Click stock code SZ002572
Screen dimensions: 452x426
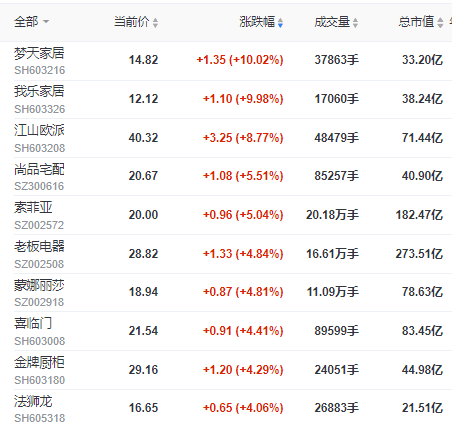(x=39, y=225)
